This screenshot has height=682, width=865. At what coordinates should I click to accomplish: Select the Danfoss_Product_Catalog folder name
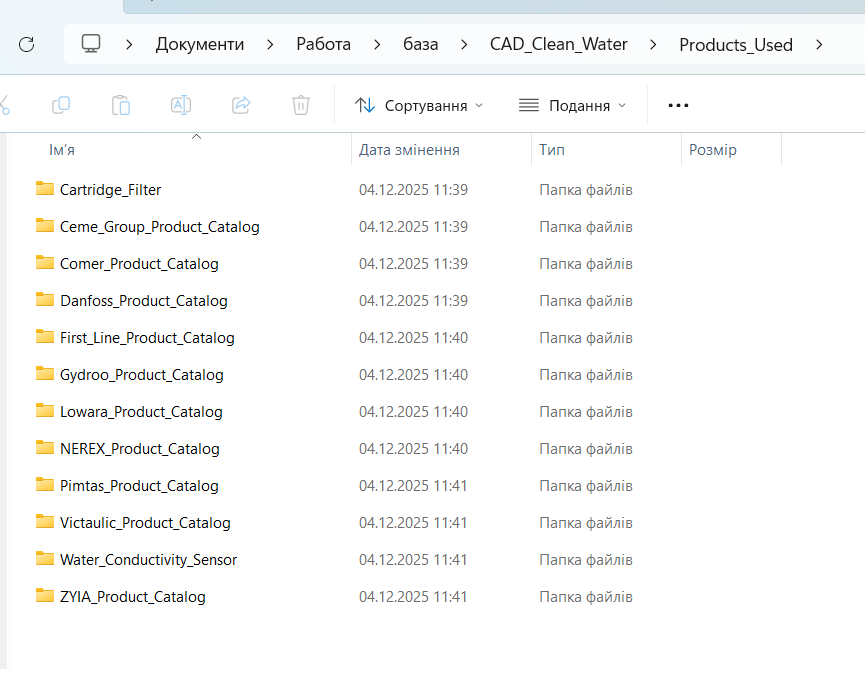tap(143, 301)
